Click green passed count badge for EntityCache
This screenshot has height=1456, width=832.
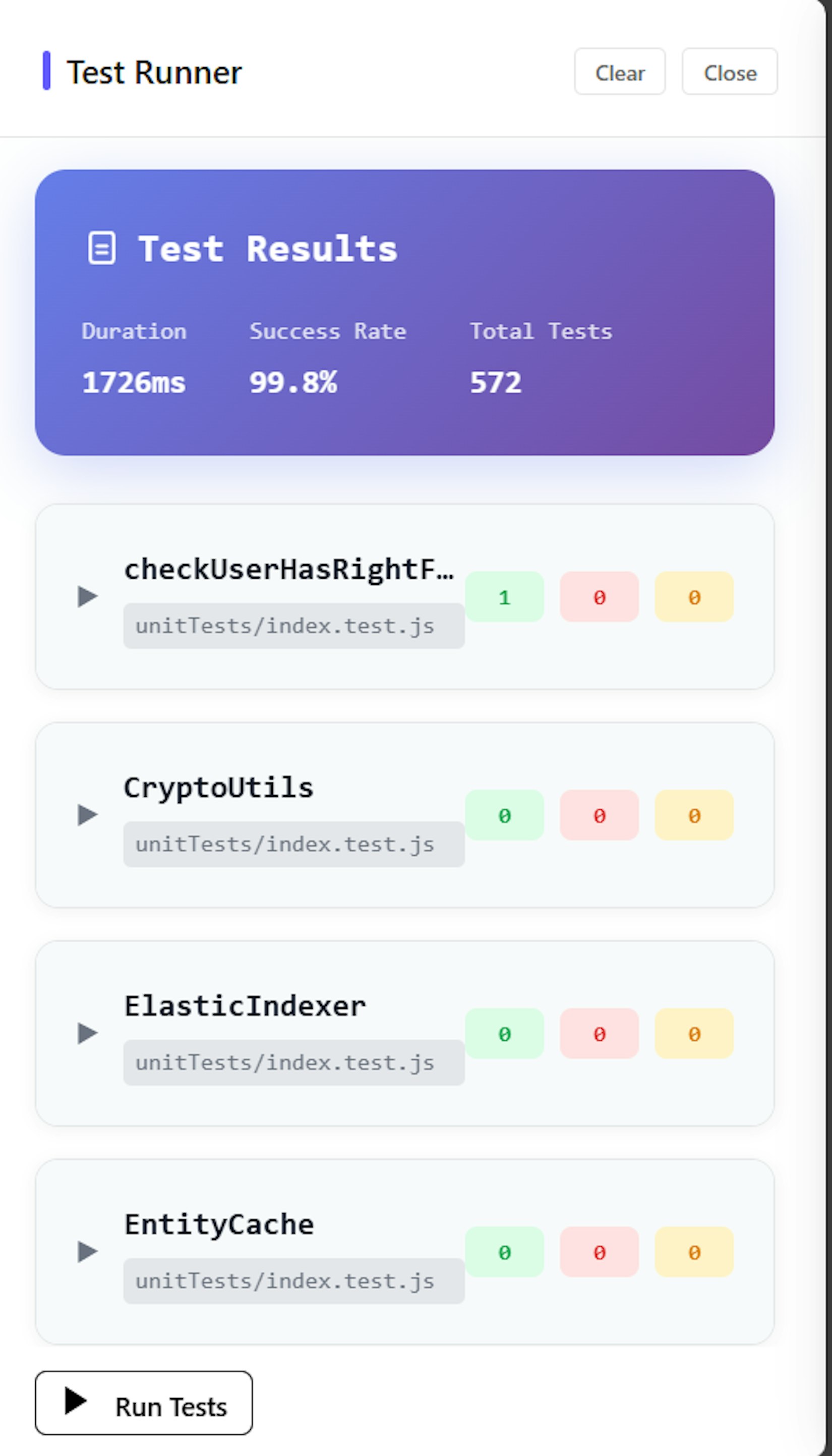[504, 1252]
